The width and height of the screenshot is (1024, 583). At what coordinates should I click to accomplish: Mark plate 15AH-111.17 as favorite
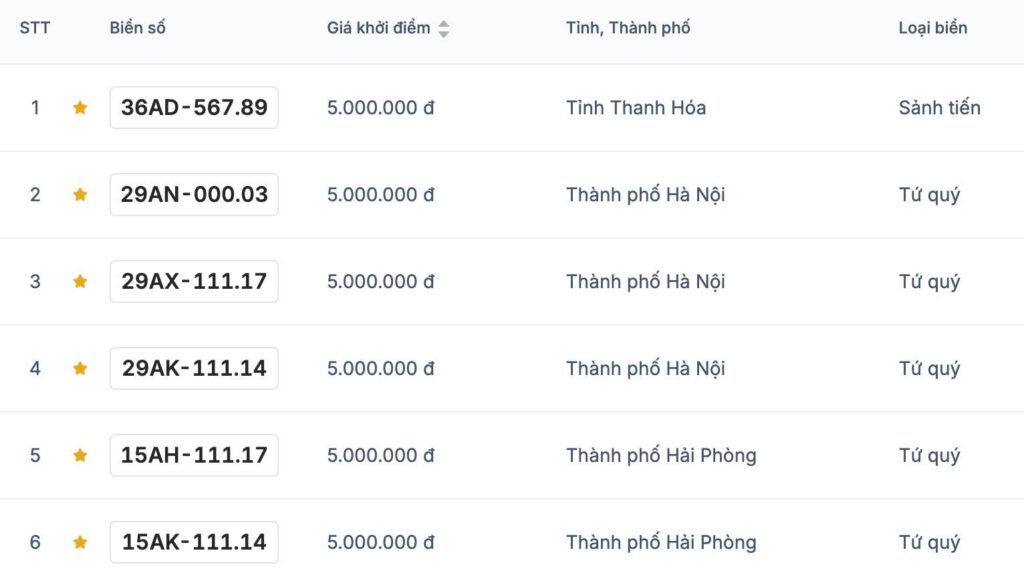click(x=80, y=455)
